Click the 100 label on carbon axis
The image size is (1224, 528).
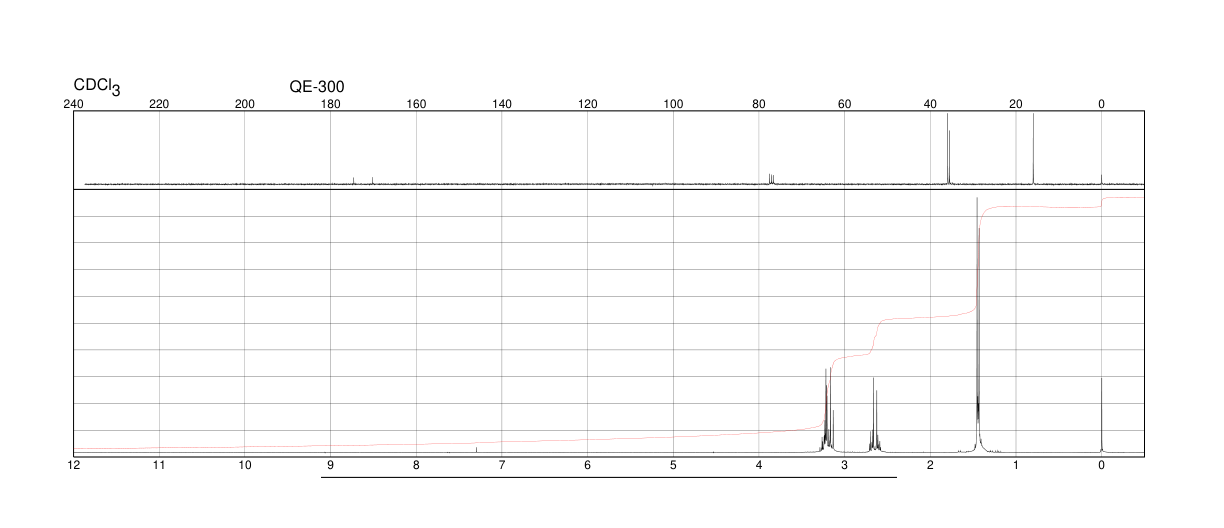673,104
